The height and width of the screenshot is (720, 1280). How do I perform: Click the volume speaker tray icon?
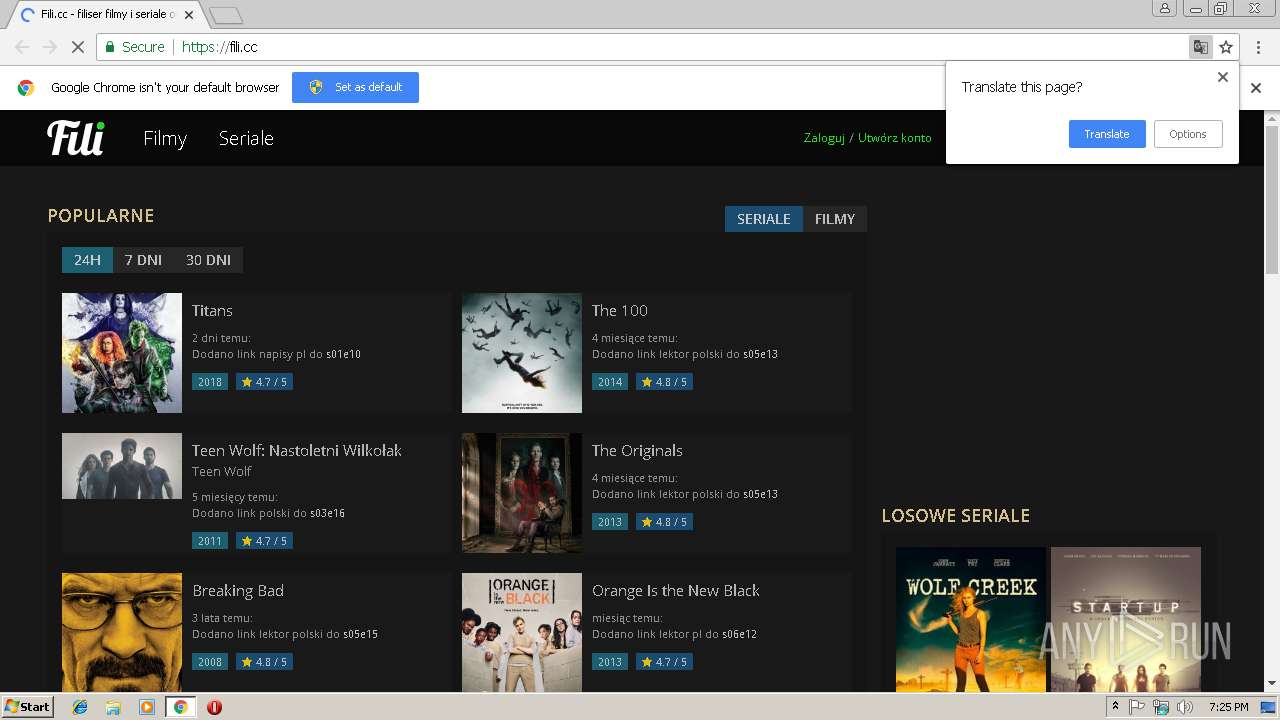click(x=1185, y=707)
